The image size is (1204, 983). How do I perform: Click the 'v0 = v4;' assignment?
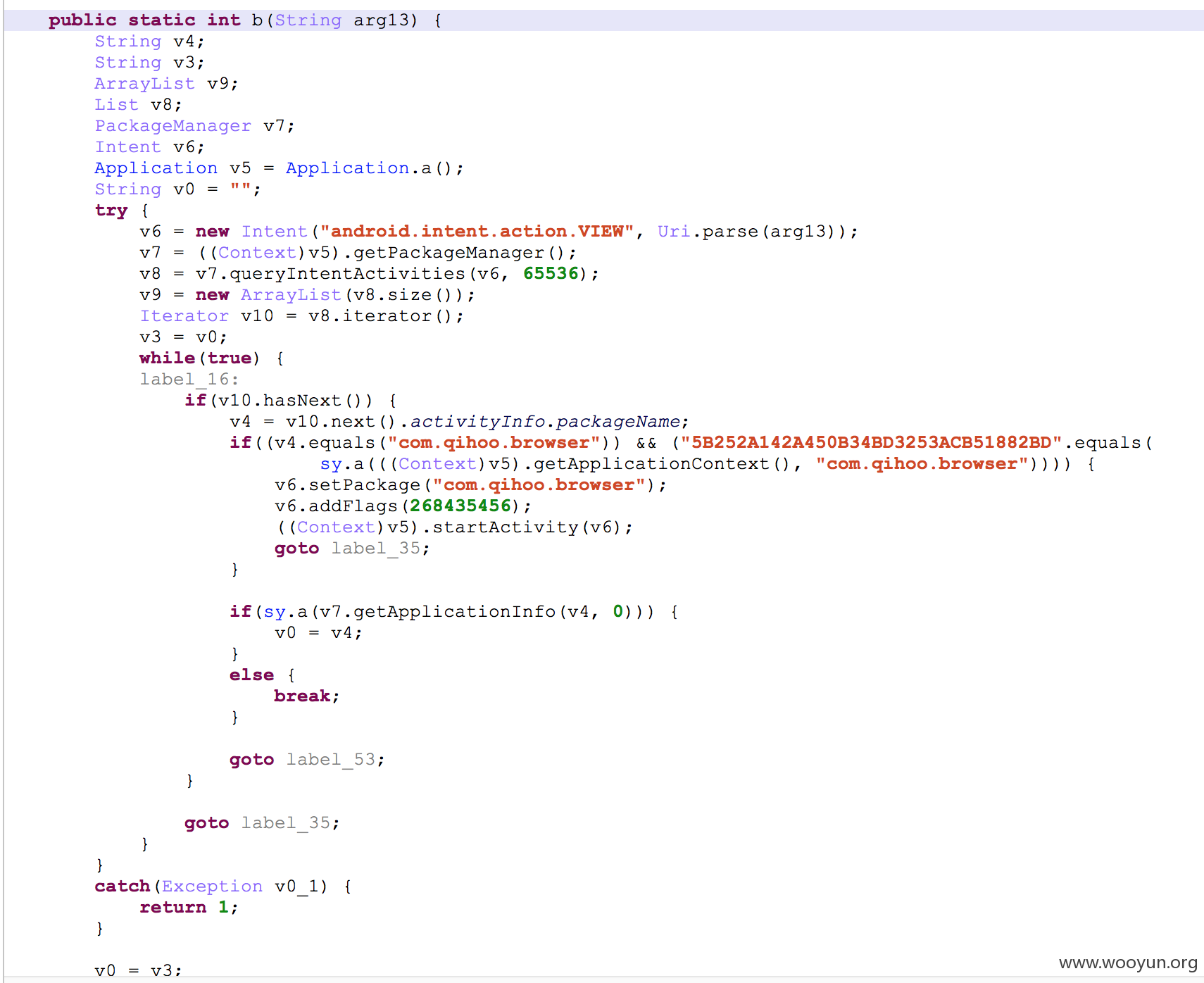pyautogui.click(x=318, y=633)
